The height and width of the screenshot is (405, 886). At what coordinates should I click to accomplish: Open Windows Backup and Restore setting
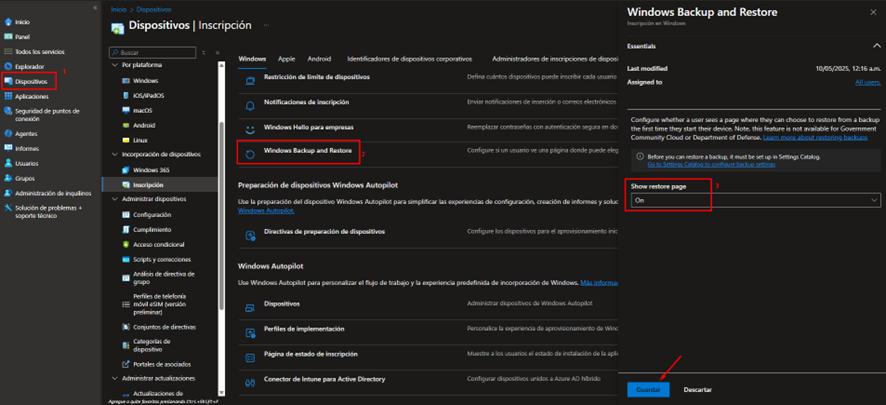307,150
